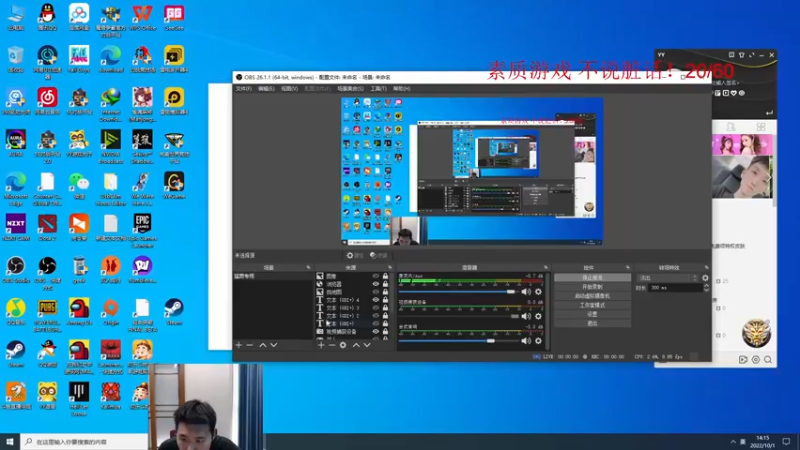Toggle visibility eye of 文本 (GDI+) 3 source

coord(376,308)
